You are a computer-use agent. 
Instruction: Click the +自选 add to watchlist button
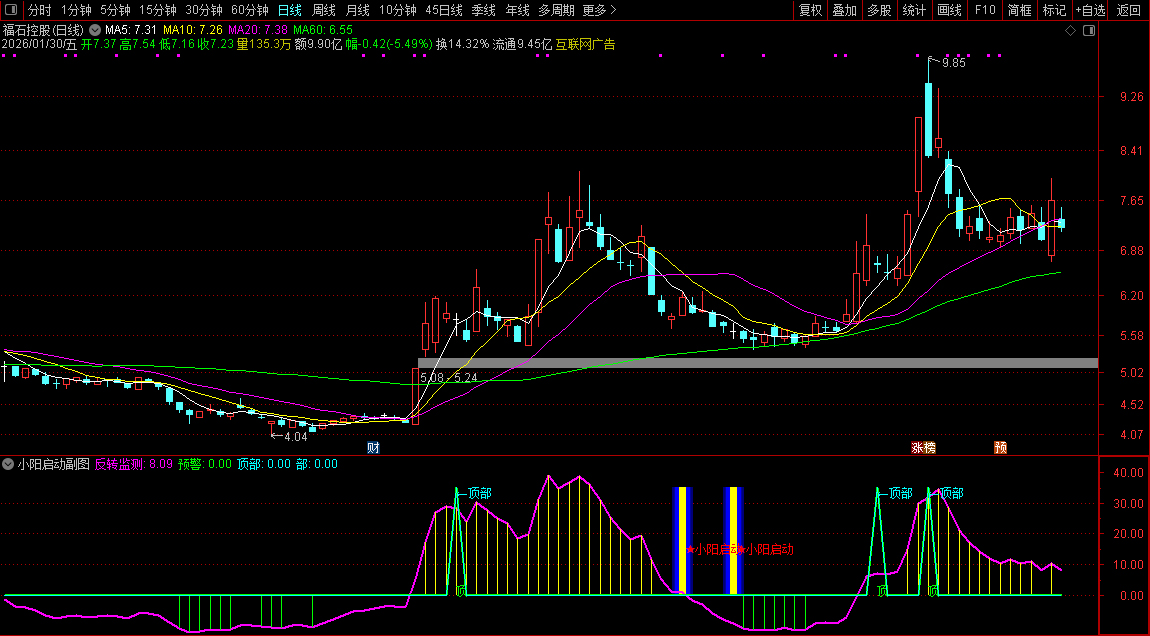coord(1090,11)
